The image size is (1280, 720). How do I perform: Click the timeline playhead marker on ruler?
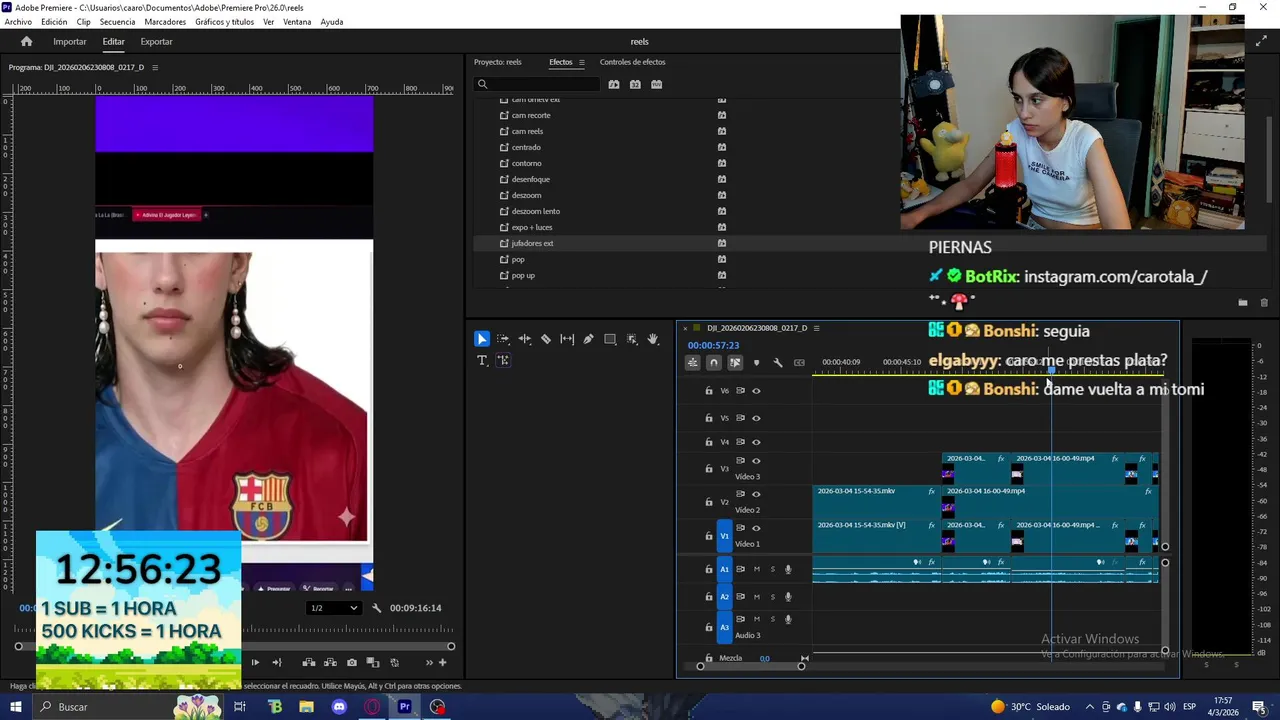(1051, 369)
